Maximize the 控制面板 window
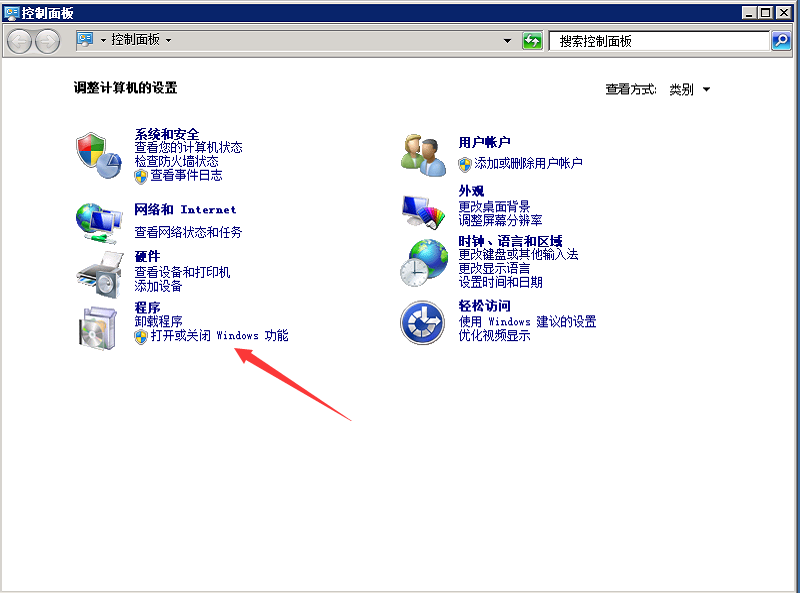Screen dimensions: 800x593 [766, 13]
